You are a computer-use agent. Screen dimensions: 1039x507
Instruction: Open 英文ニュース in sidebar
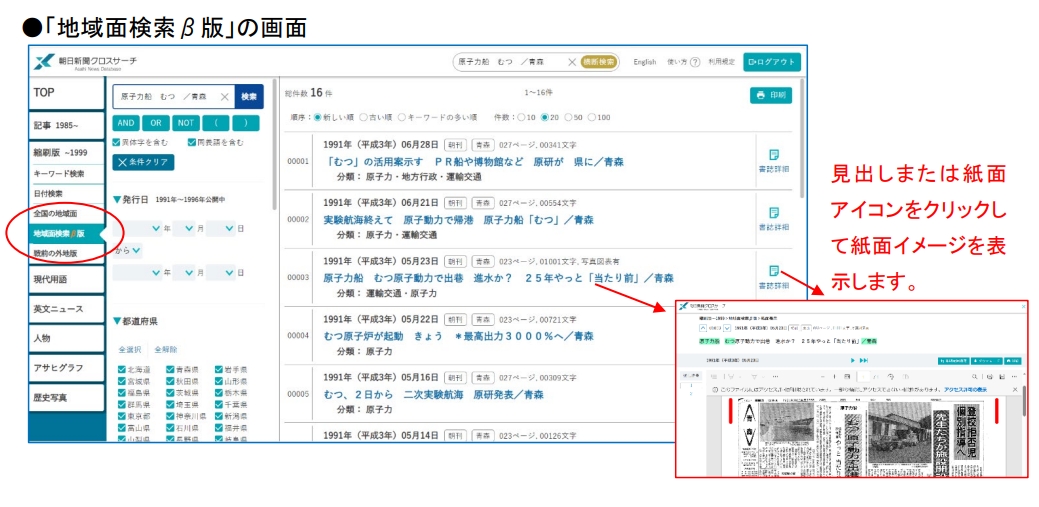[66, 309]
